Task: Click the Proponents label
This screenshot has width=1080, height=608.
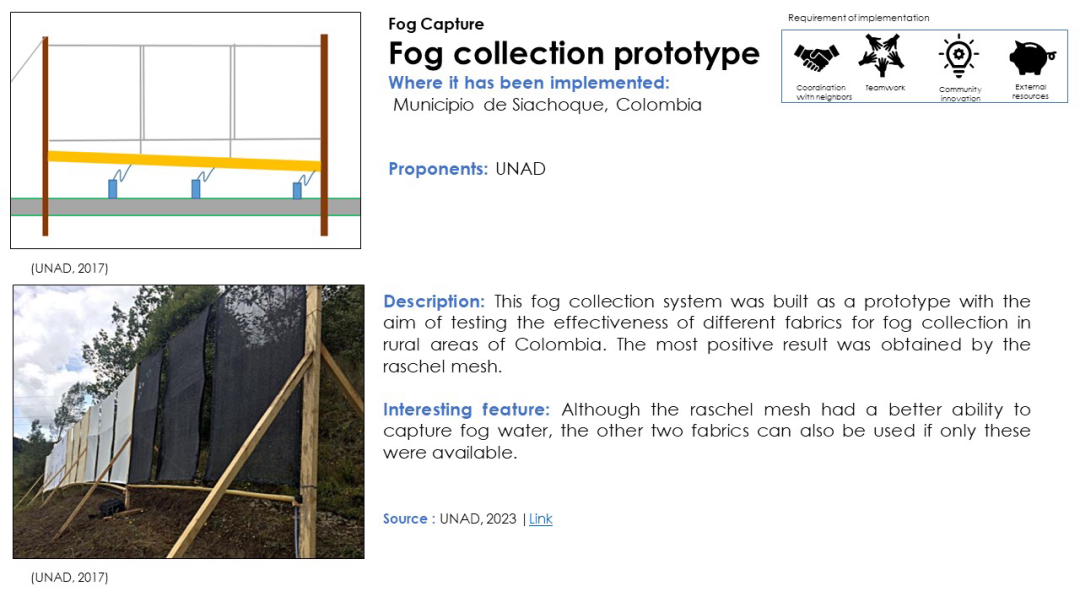Action: (x=438, y=169)
